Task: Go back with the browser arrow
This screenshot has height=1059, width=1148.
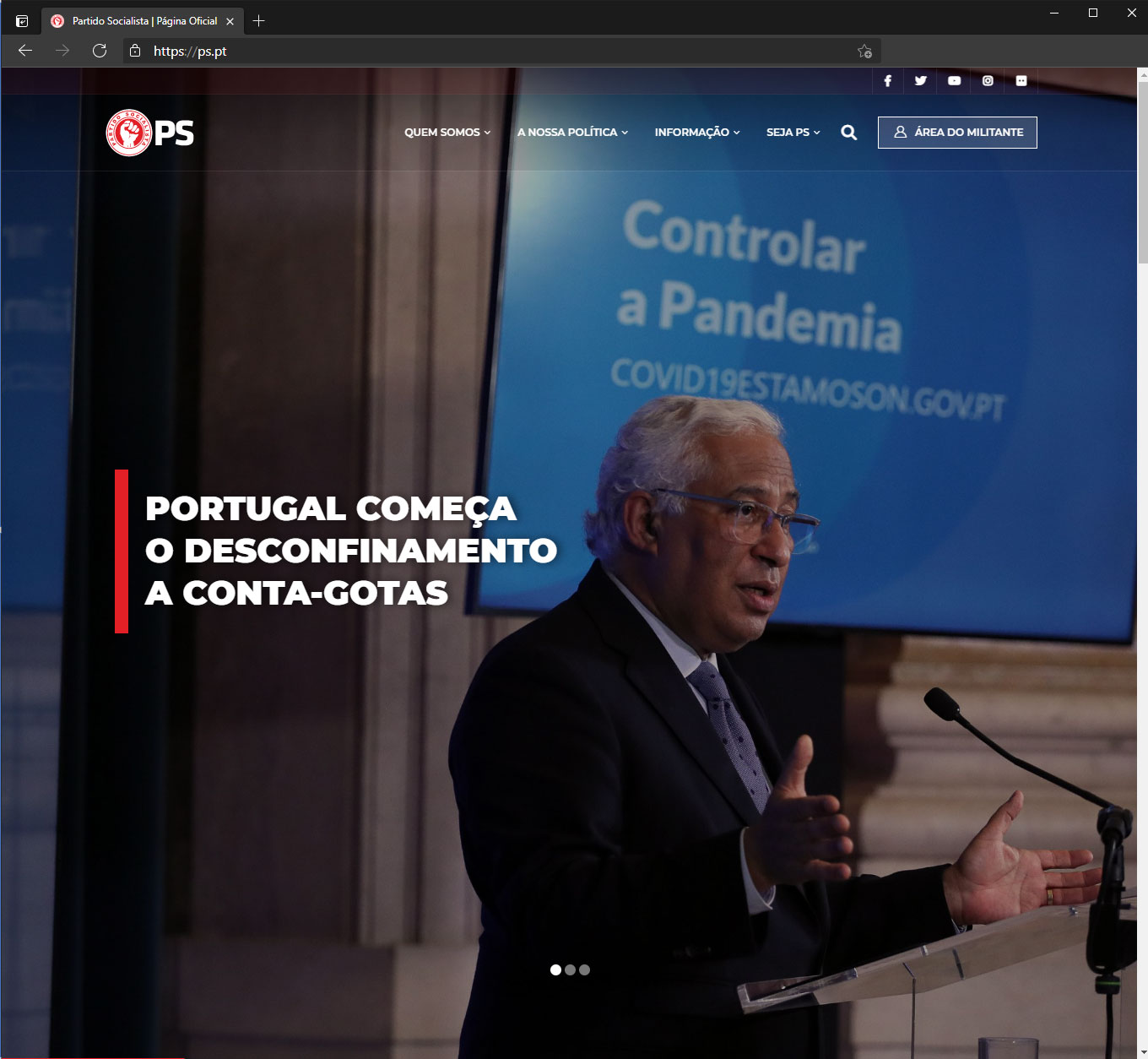Action: tap(25, 51)
